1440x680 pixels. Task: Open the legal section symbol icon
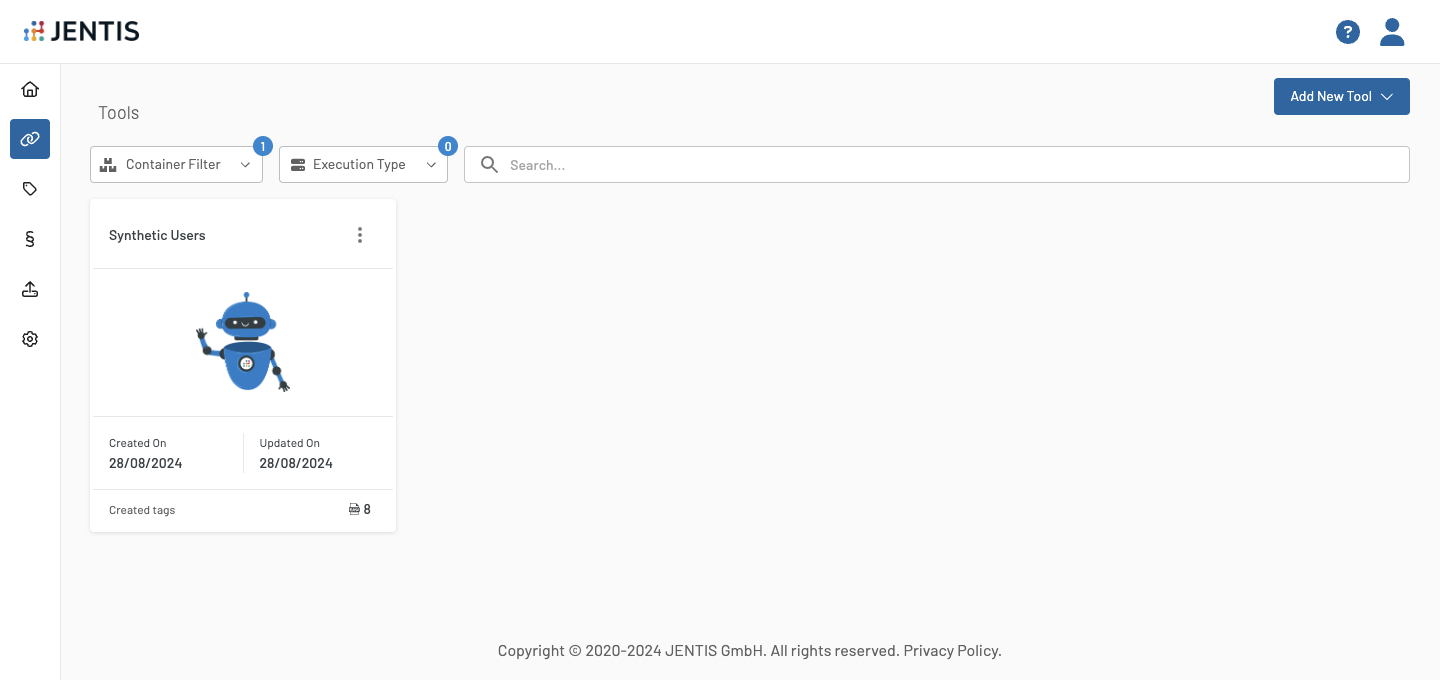point(30,239)
